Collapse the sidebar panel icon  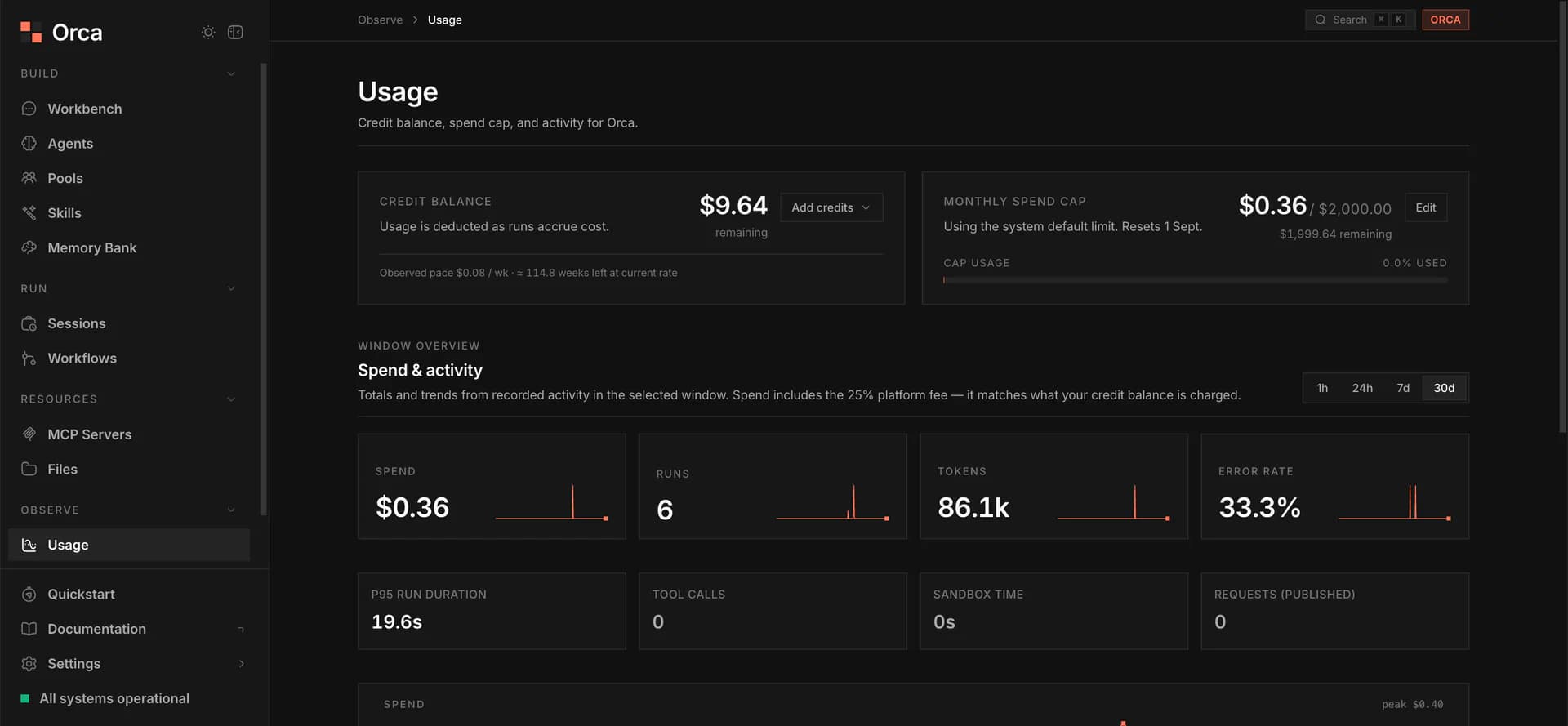click(235, 32)
